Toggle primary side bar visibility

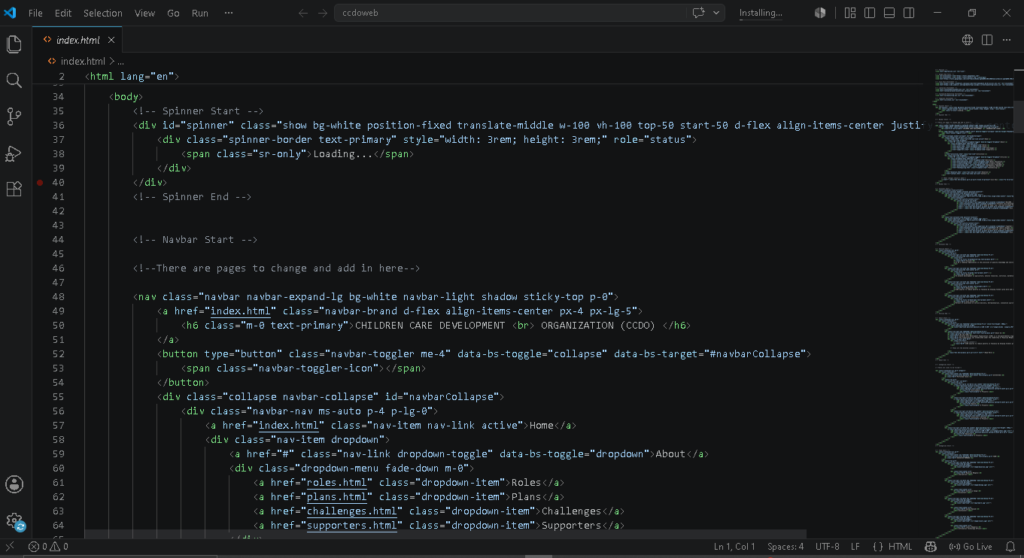click(869, 12)
